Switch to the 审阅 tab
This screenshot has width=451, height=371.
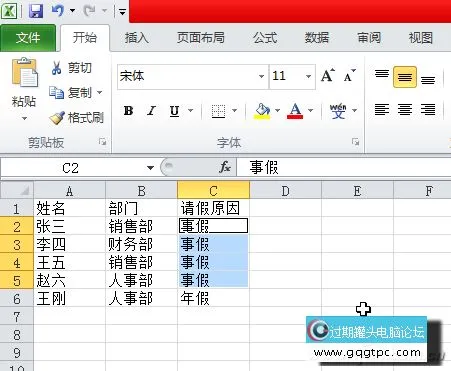(x=369, y=38)
